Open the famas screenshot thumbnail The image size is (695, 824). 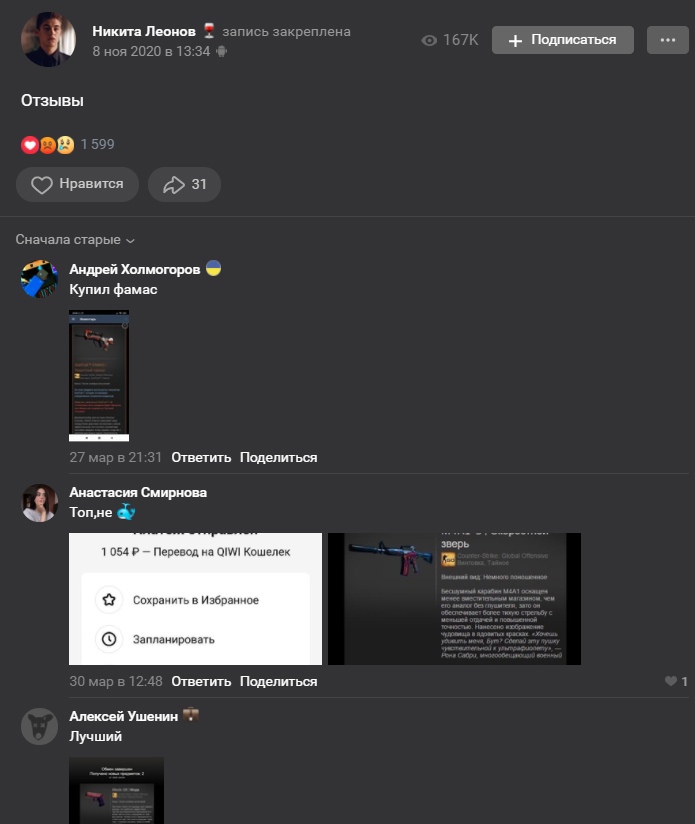coord(99,375)
